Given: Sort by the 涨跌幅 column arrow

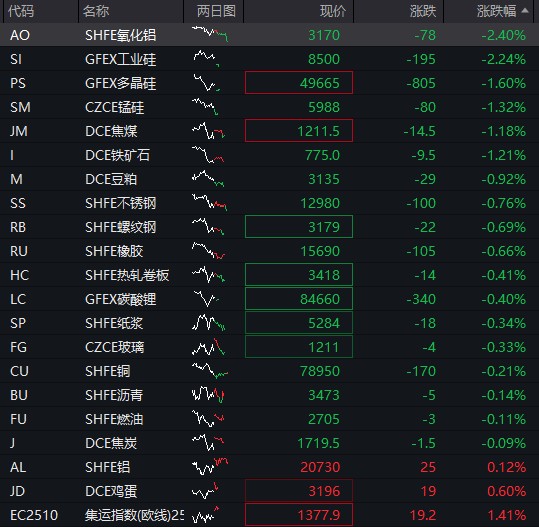Looking at the screenshot, I should (525, 11).
